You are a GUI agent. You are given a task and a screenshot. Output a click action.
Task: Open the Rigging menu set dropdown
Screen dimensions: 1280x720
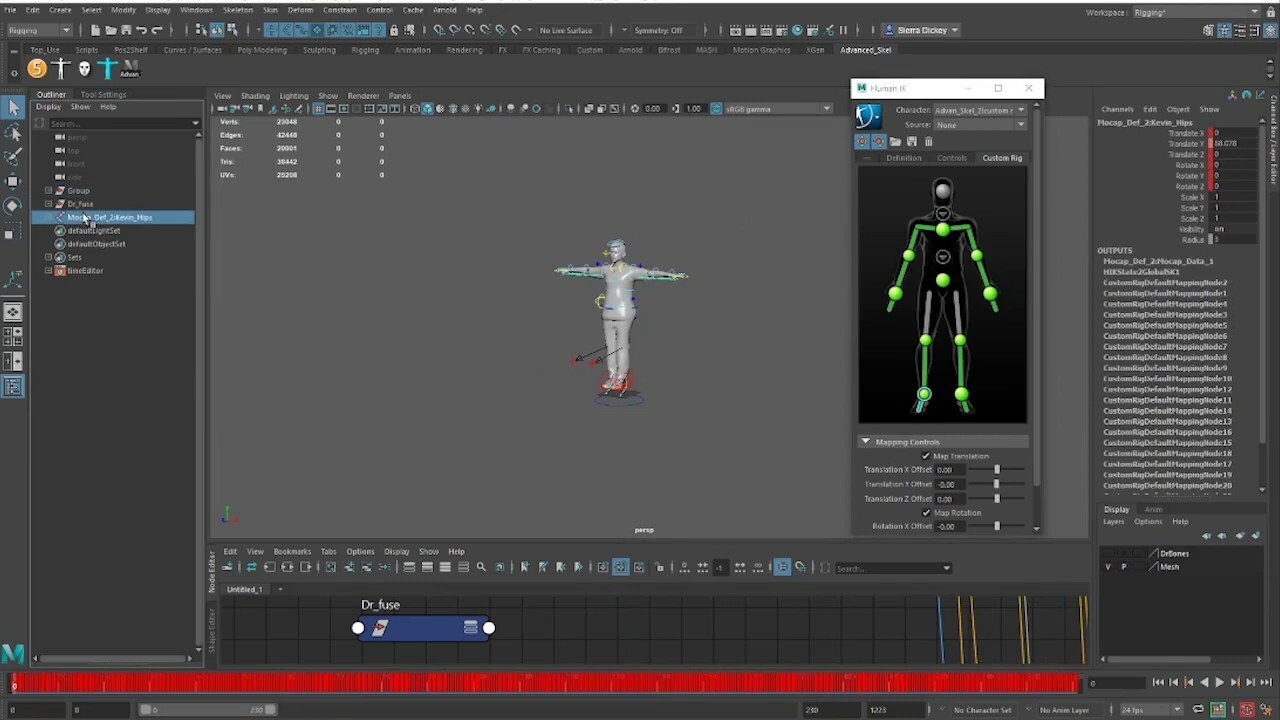pos(39,30)
